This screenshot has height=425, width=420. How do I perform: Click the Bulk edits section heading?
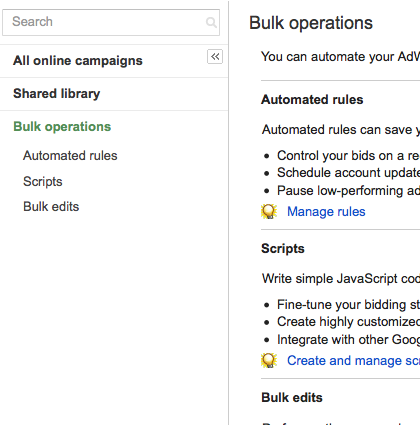(x=292, y=398)
